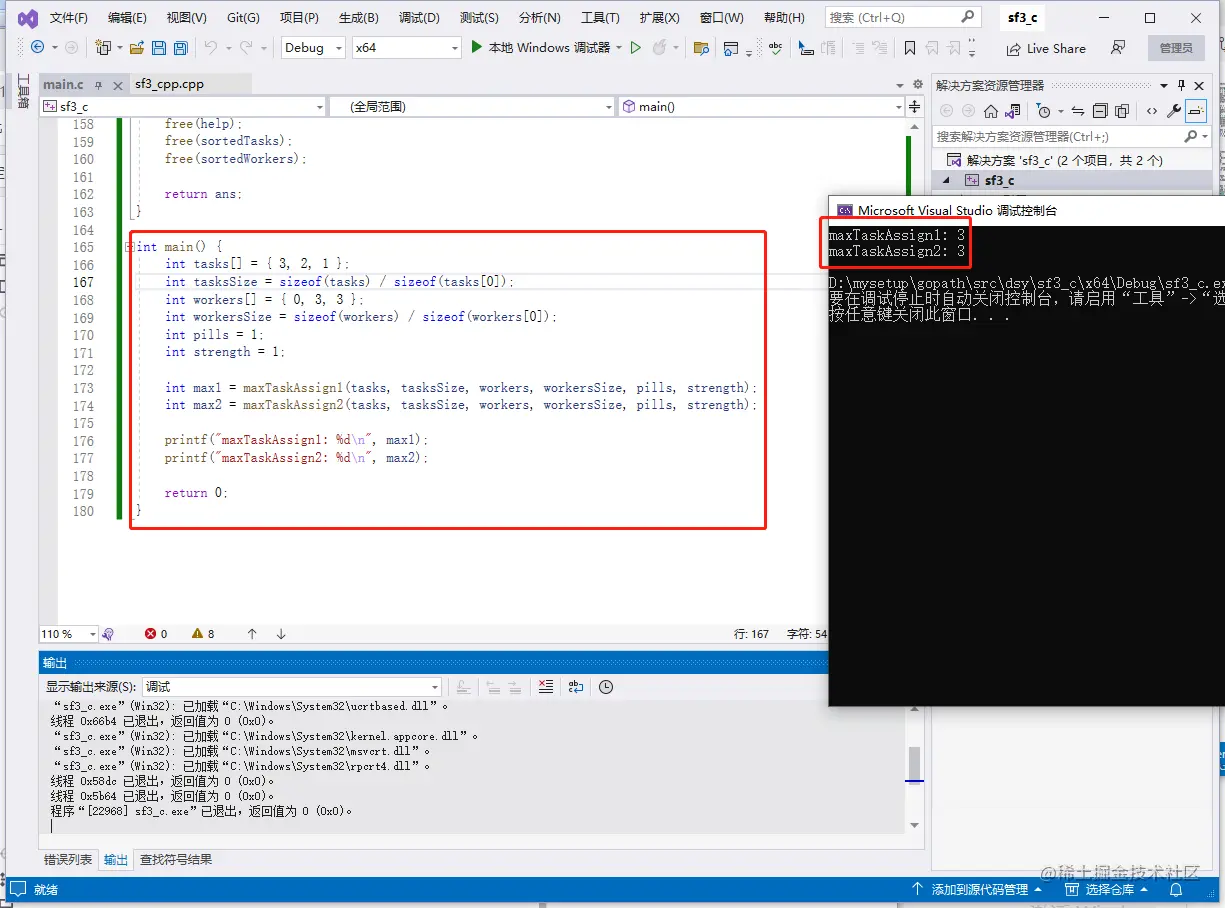Start without debugging using the hollow green play icon
The image size is (1225, 908).
pos(635,47)
